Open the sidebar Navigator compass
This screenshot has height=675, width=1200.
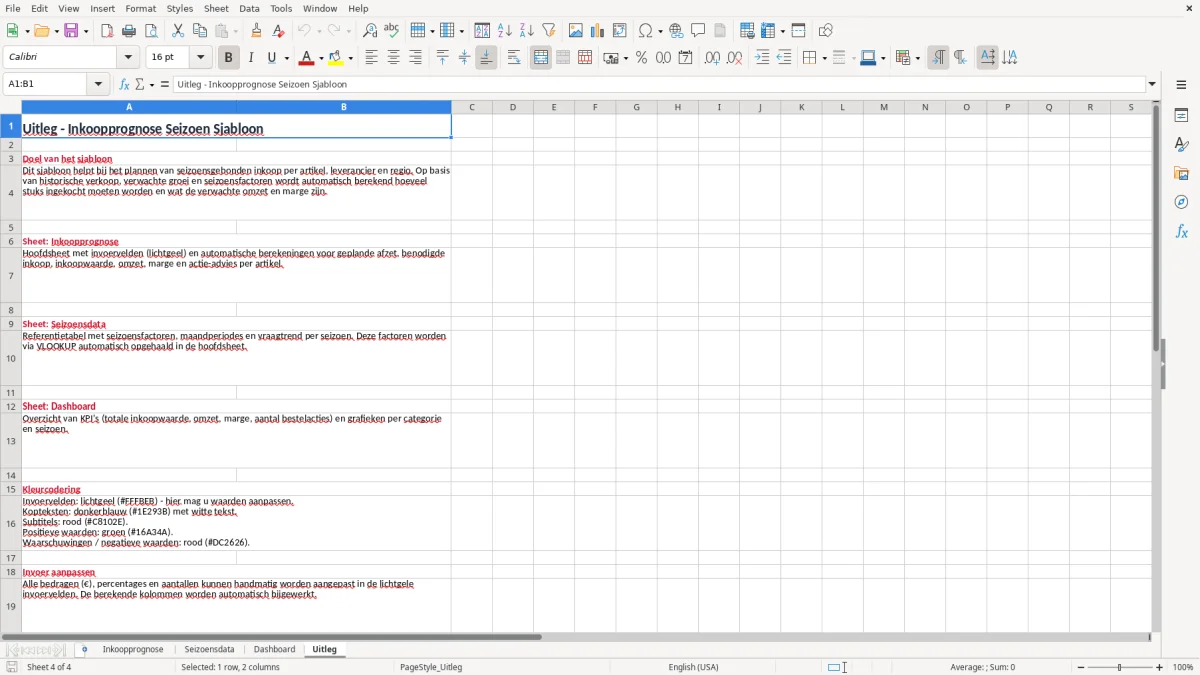pos(1181,202)
